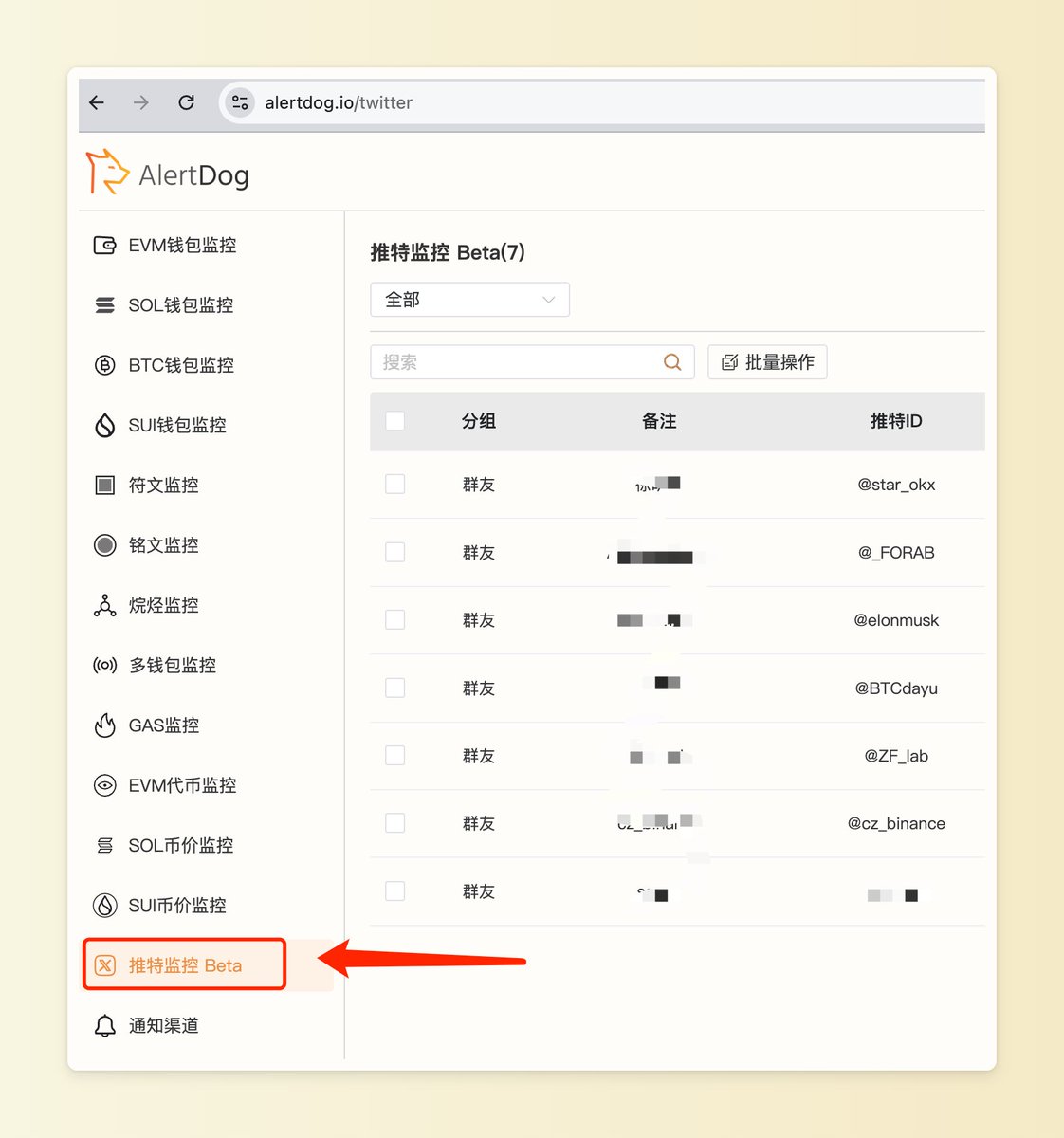This screenshot has height=1138, width=1064.
Task: Check the @ZF_lab row checkbox
Action: 395,756
